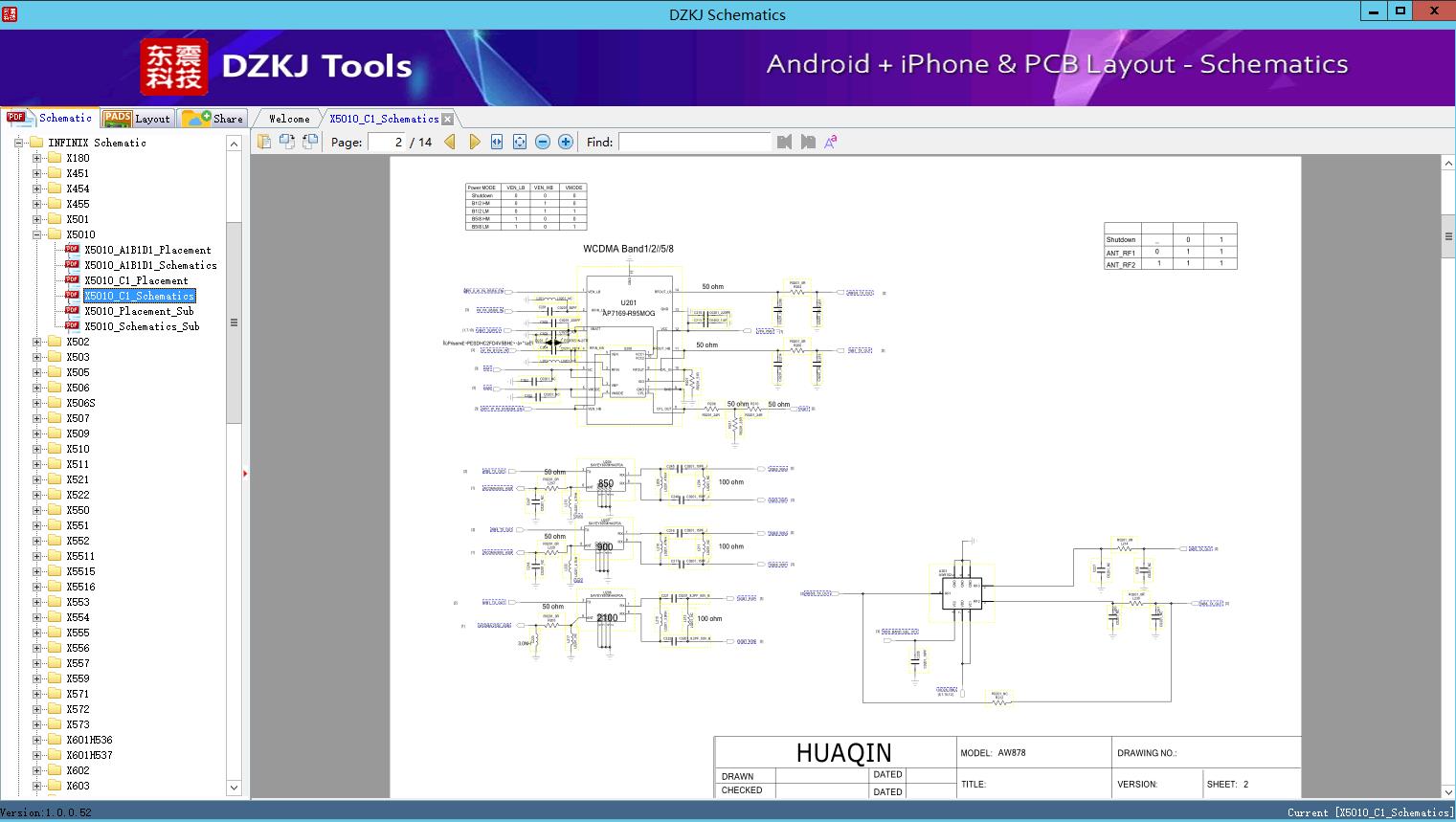Click the Find text input field

click(694, 142)
